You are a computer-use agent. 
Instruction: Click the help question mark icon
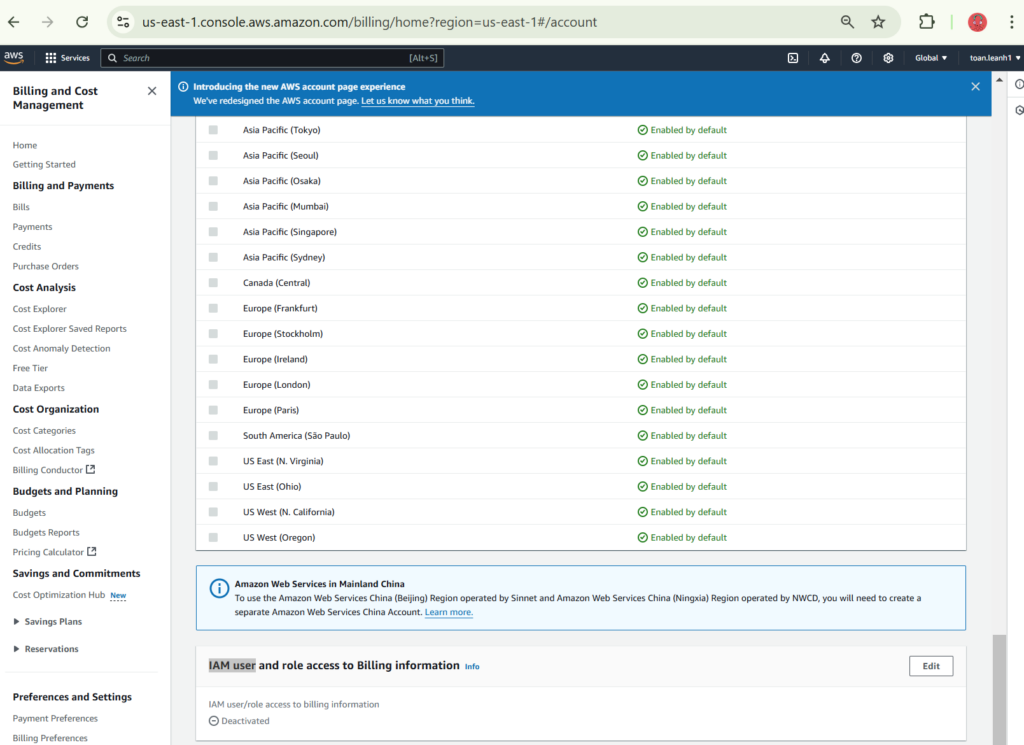(856, 58)
